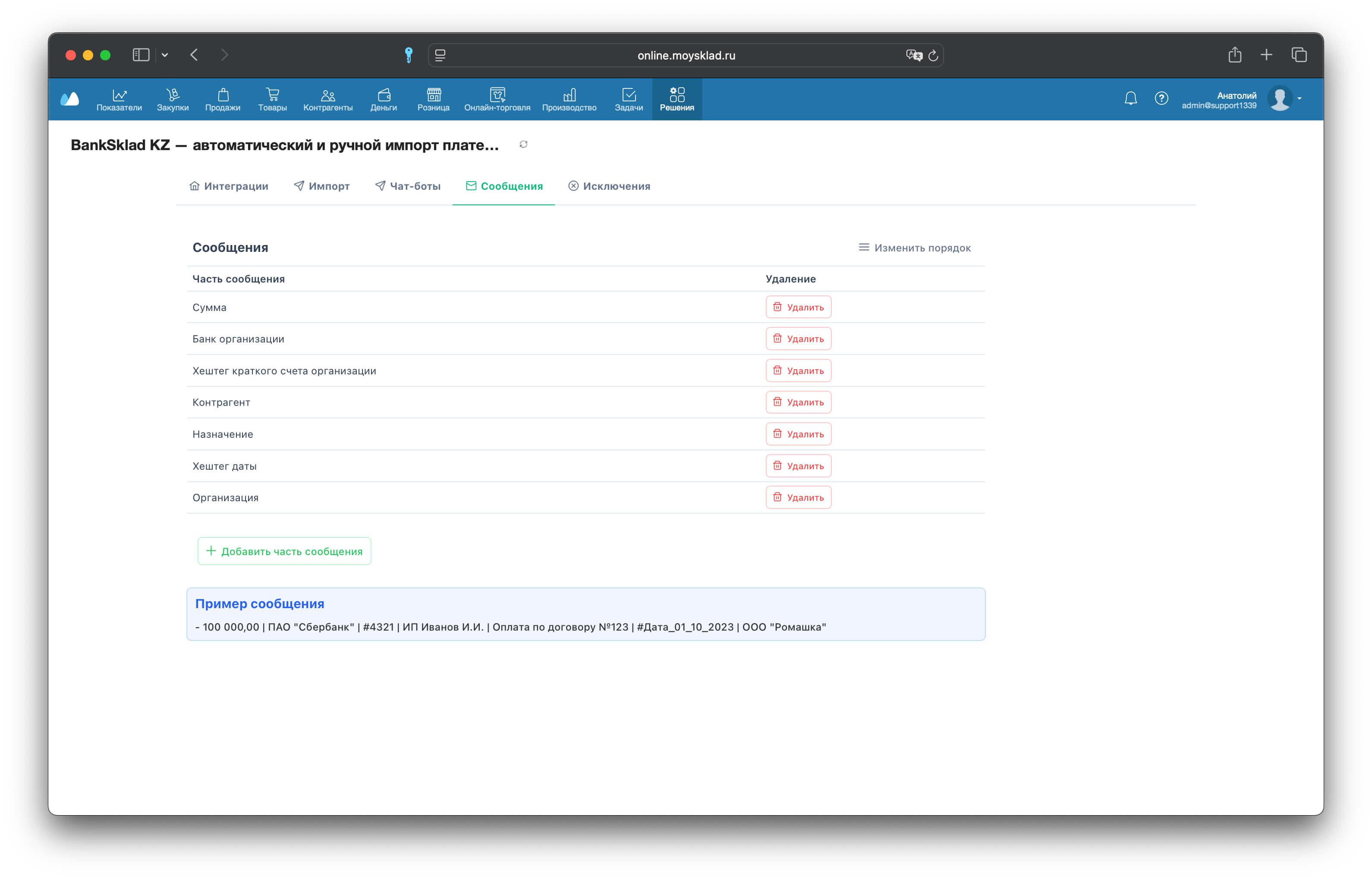Screen dimensions: 1372x879
Task: Go back in Safari
Action: click(194, 55)
